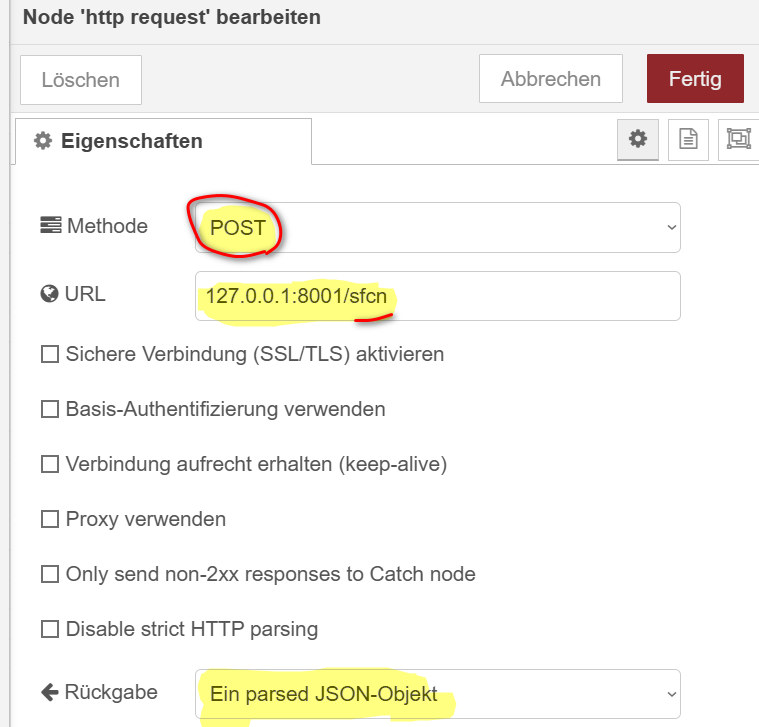
Task: Click the Rückgabe arrow icon
Action: tap(49, 692)
